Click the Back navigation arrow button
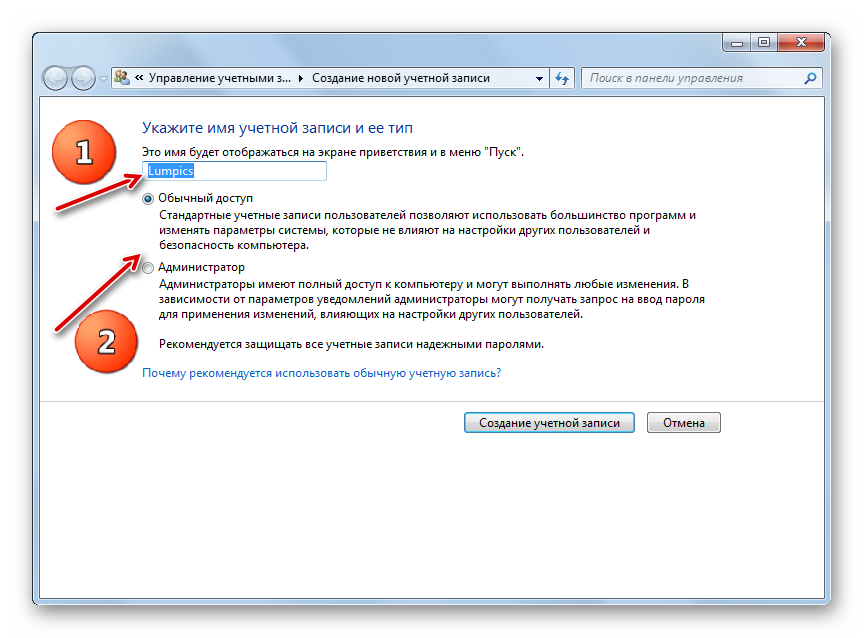Viewport: 864px width, 638px height. coord(55,78)
